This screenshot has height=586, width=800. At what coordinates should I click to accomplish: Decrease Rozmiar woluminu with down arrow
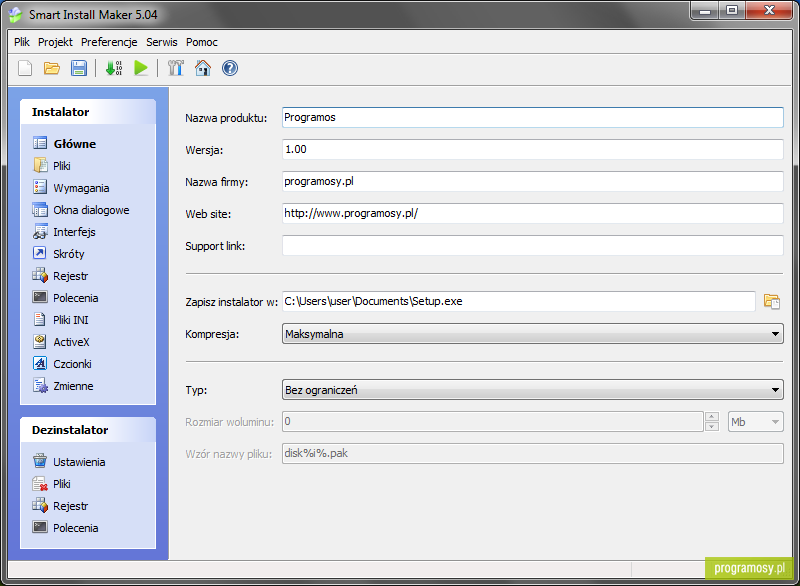712,427
